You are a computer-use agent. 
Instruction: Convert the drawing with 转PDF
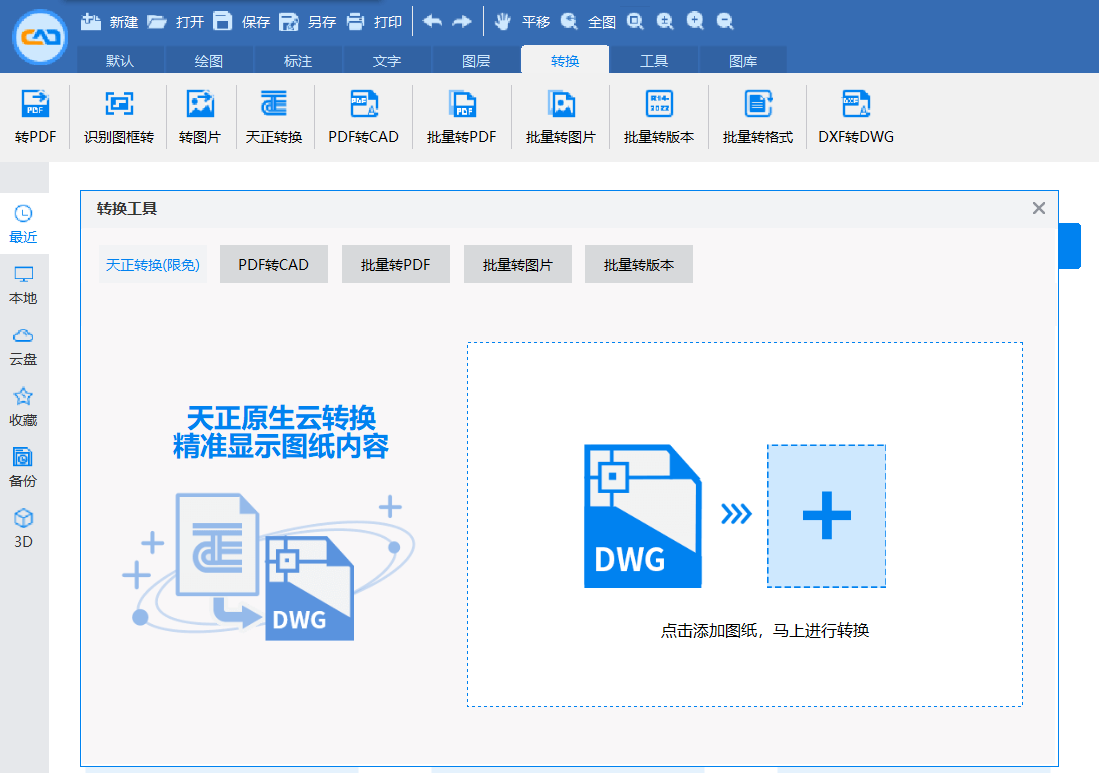pyautogui.click(x=35, y=117)
